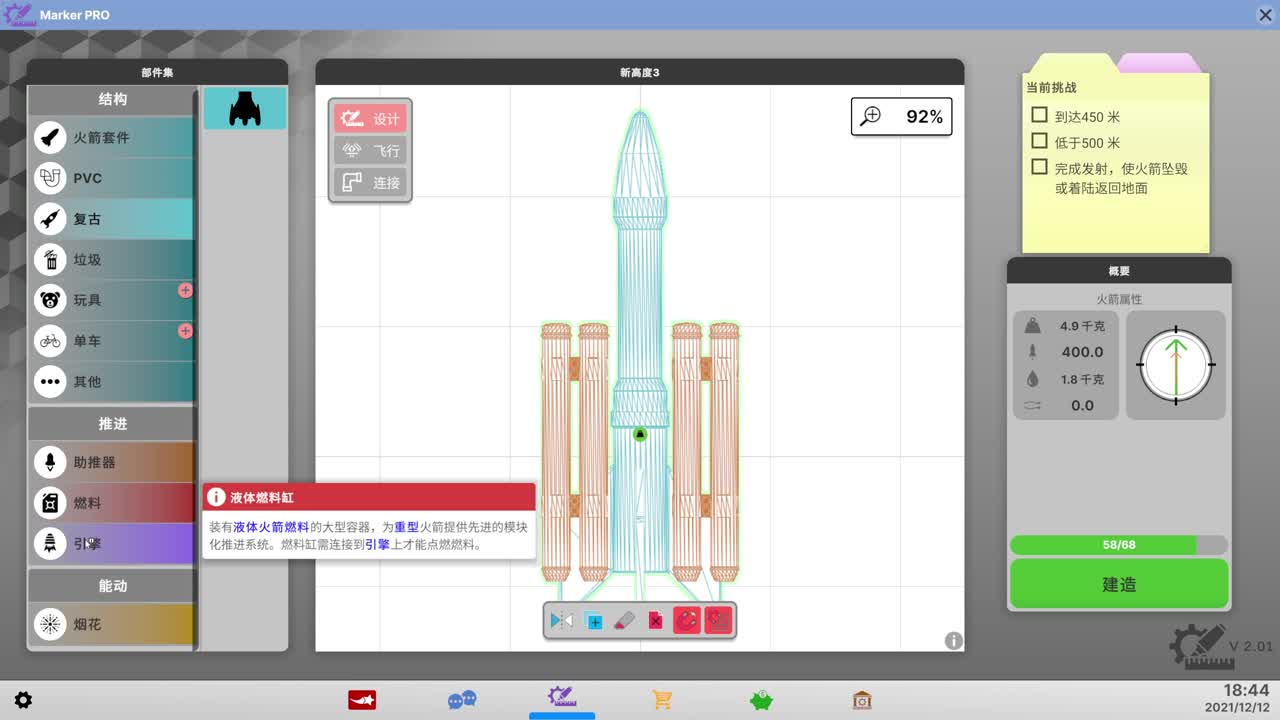Click the rocket mass weight icon
The image size is (1280, 720).
tap(1032, 325)
